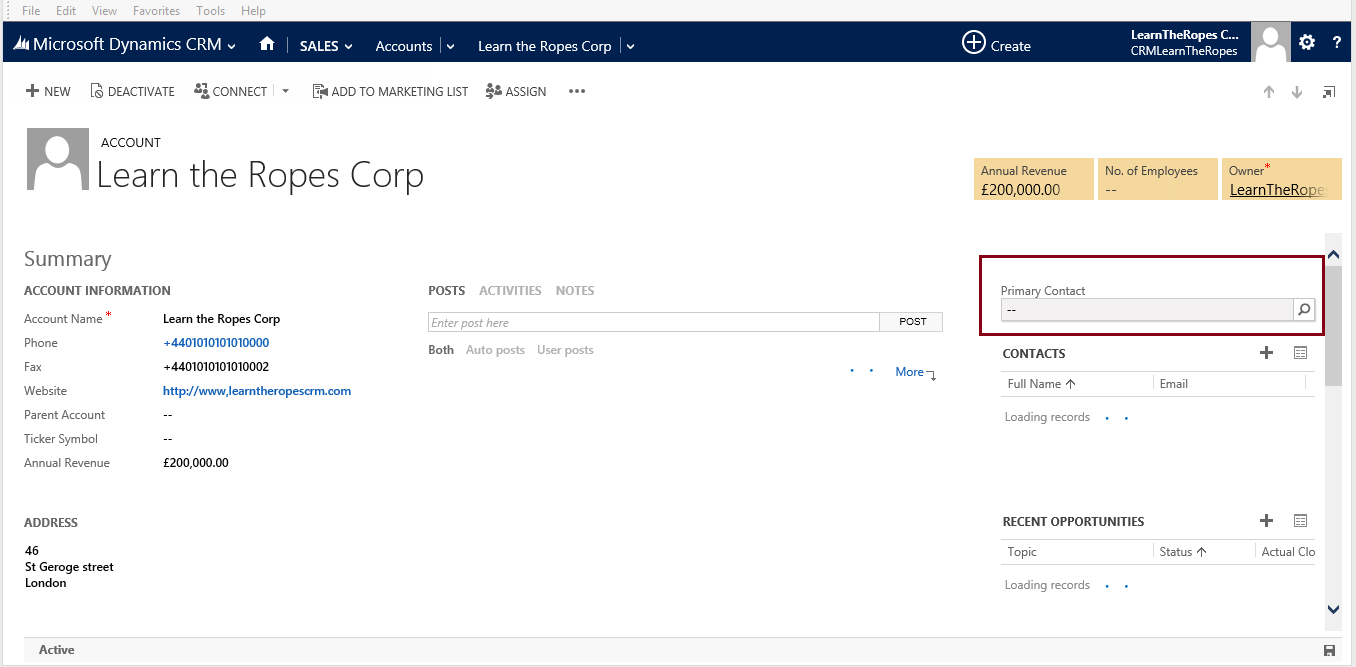Select the Auto posts filter
Screen dimensions: 1356x667
(495, 349)
